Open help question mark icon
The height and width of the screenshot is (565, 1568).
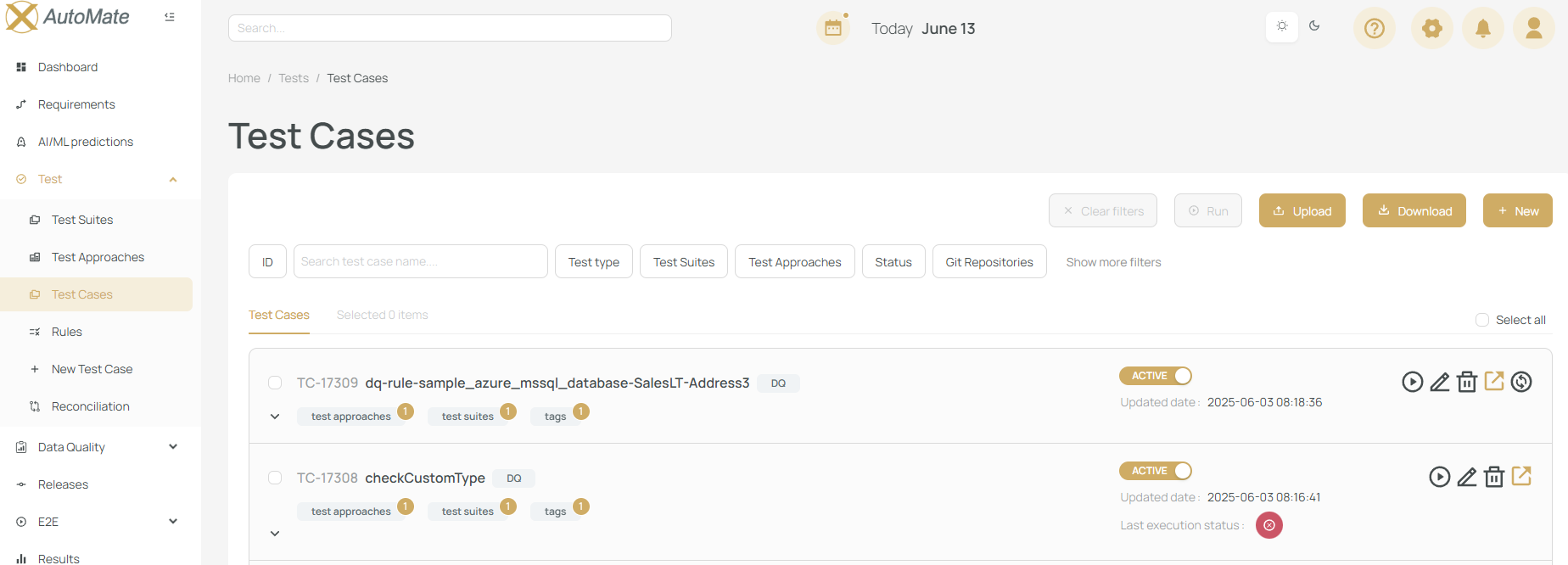coord(1375,28)
